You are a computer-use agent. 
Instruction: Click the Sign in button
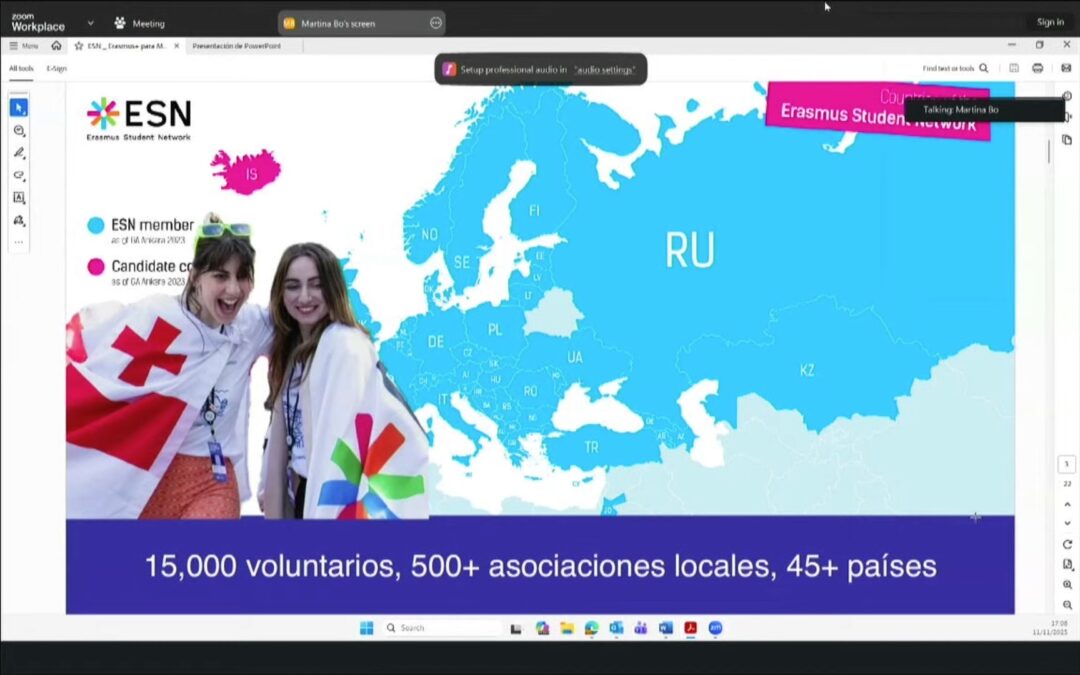1050,22
